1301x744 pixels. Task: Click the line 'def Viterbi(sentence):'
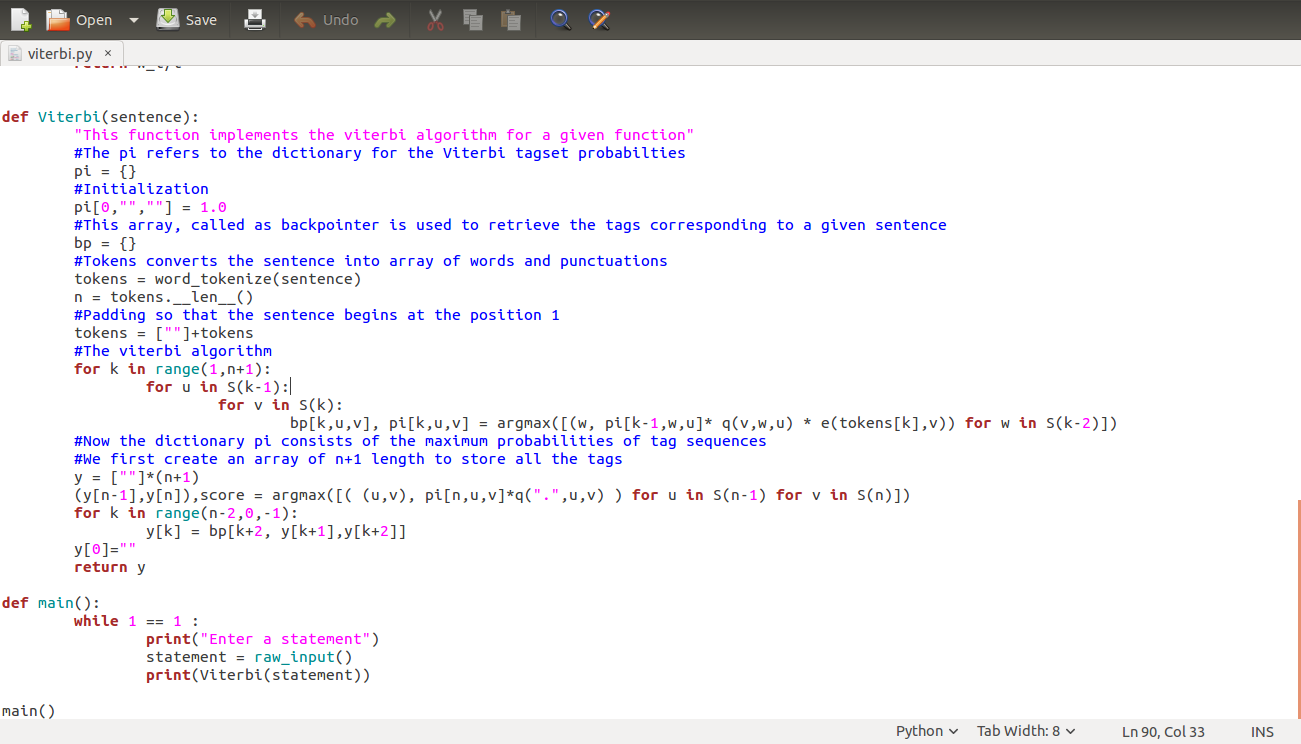[101, 117]
